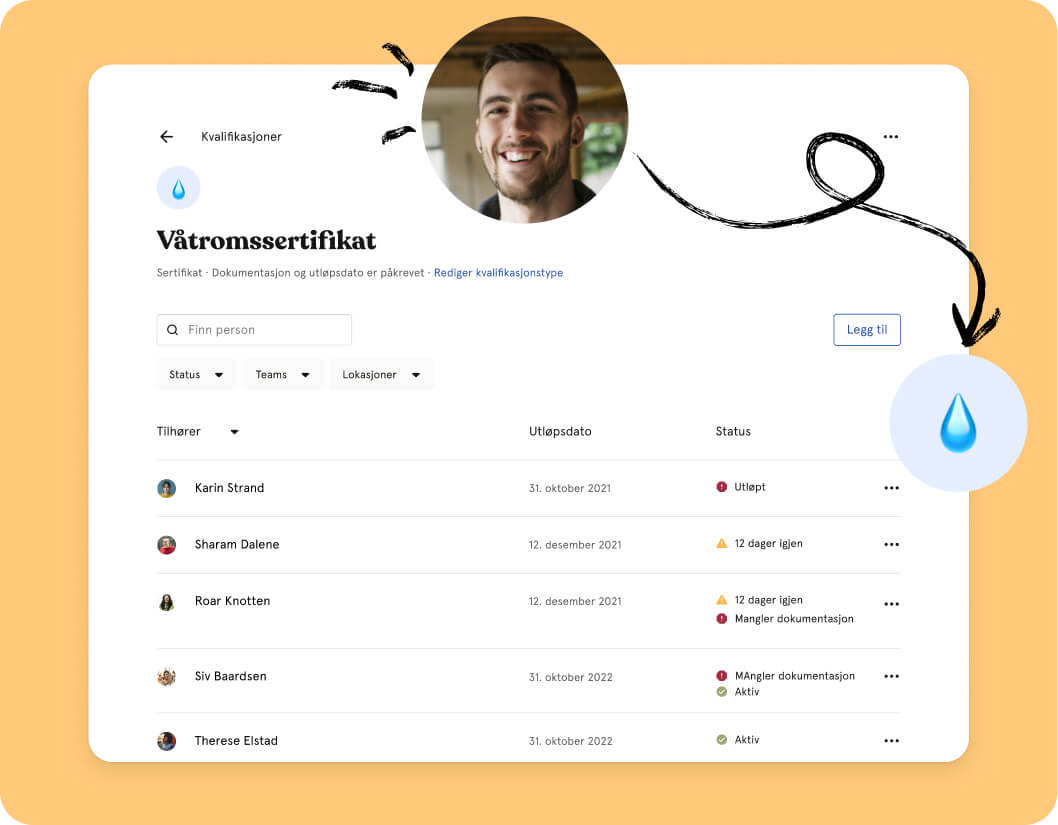Open the Rediger kvalifikasjonstype link

click(498, 273)
